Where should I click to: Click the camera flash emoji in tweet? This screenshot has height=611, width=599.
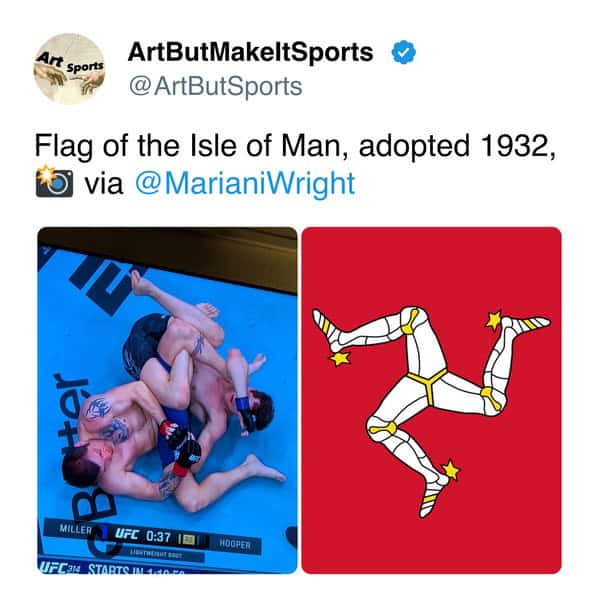[x=54, y=181]
